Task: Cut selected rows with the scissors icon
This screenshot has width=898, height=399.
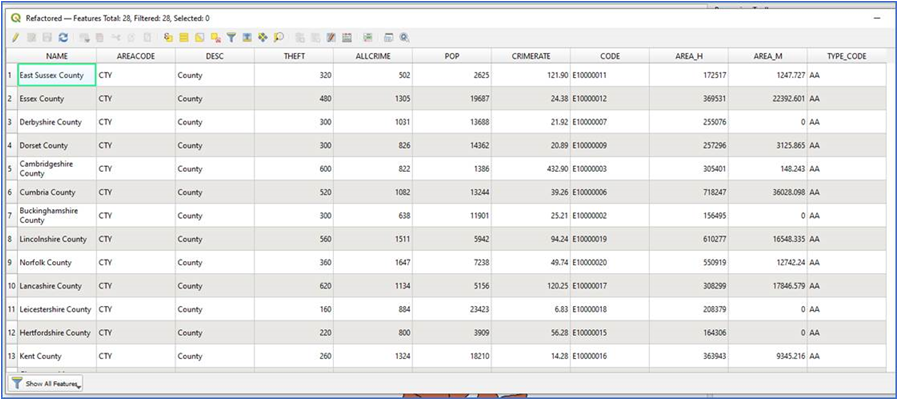Action: click(x=116, y=38)
